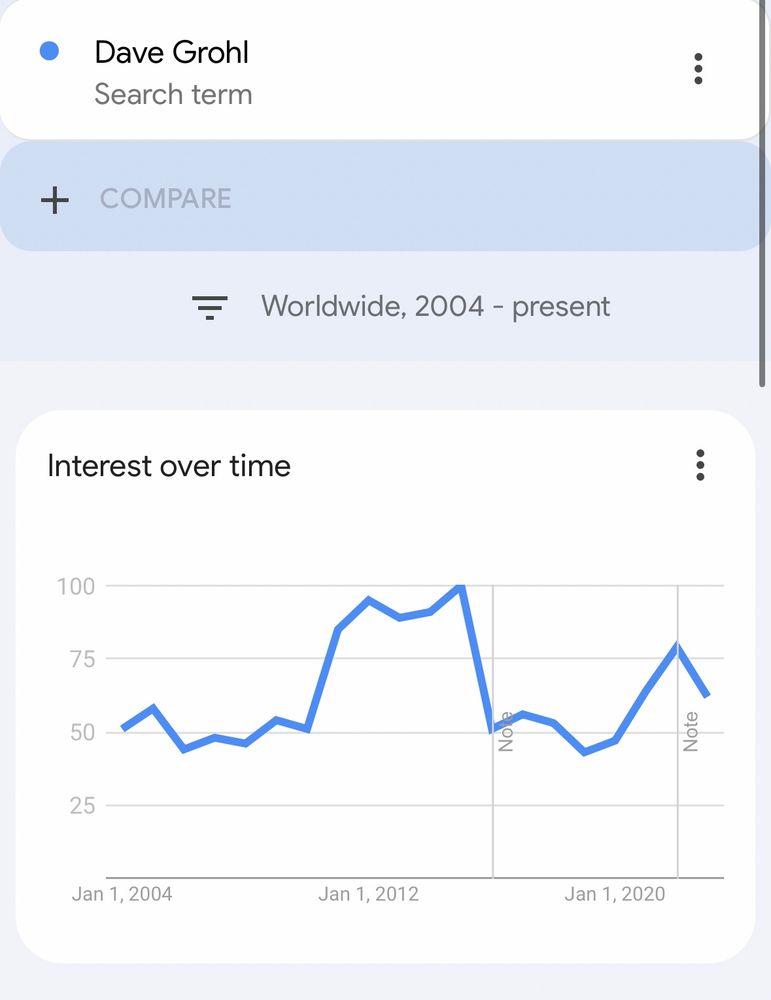The width and height of the screenshot is (771, 1000).
Task: Click the page scrollbar on the right edge
Action: click(762, 193)
